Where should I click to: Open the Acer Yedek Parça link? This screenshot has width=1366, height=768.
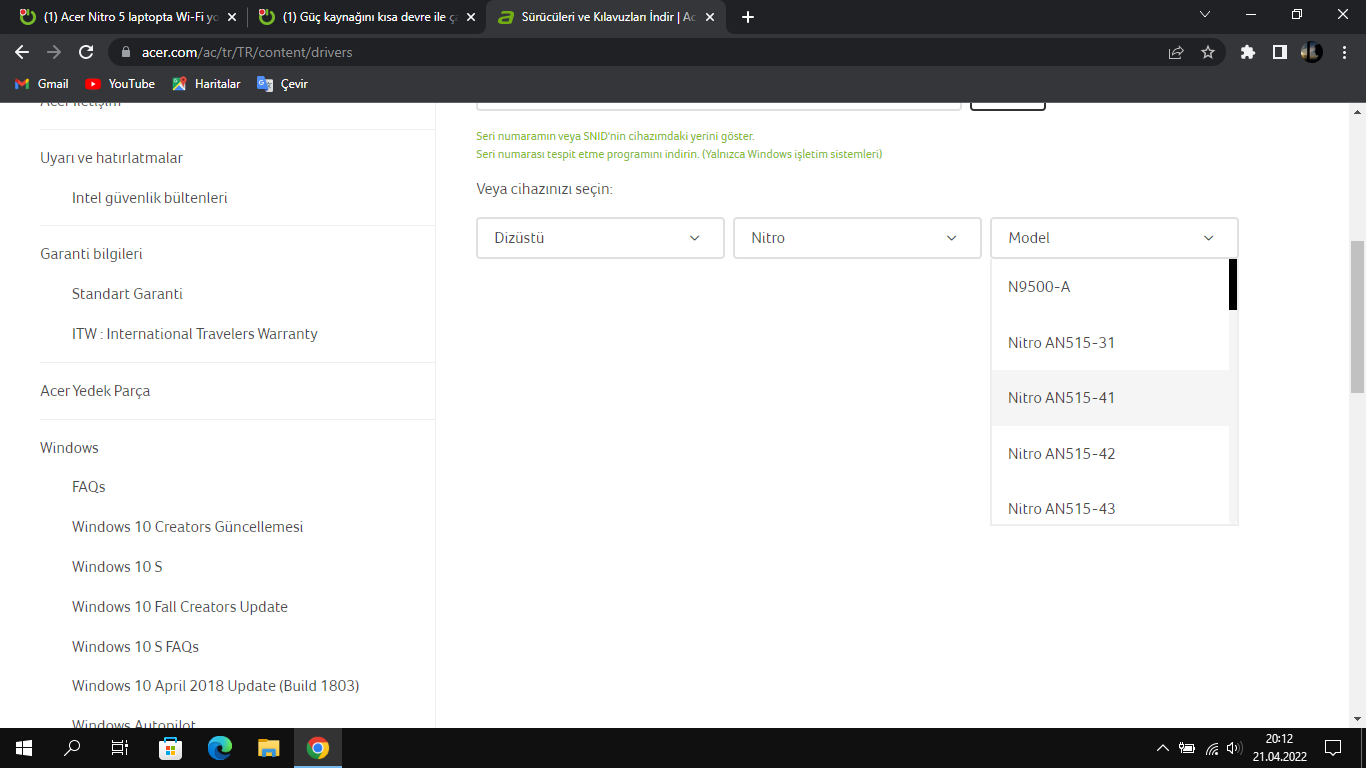click(x=95, y=391)
